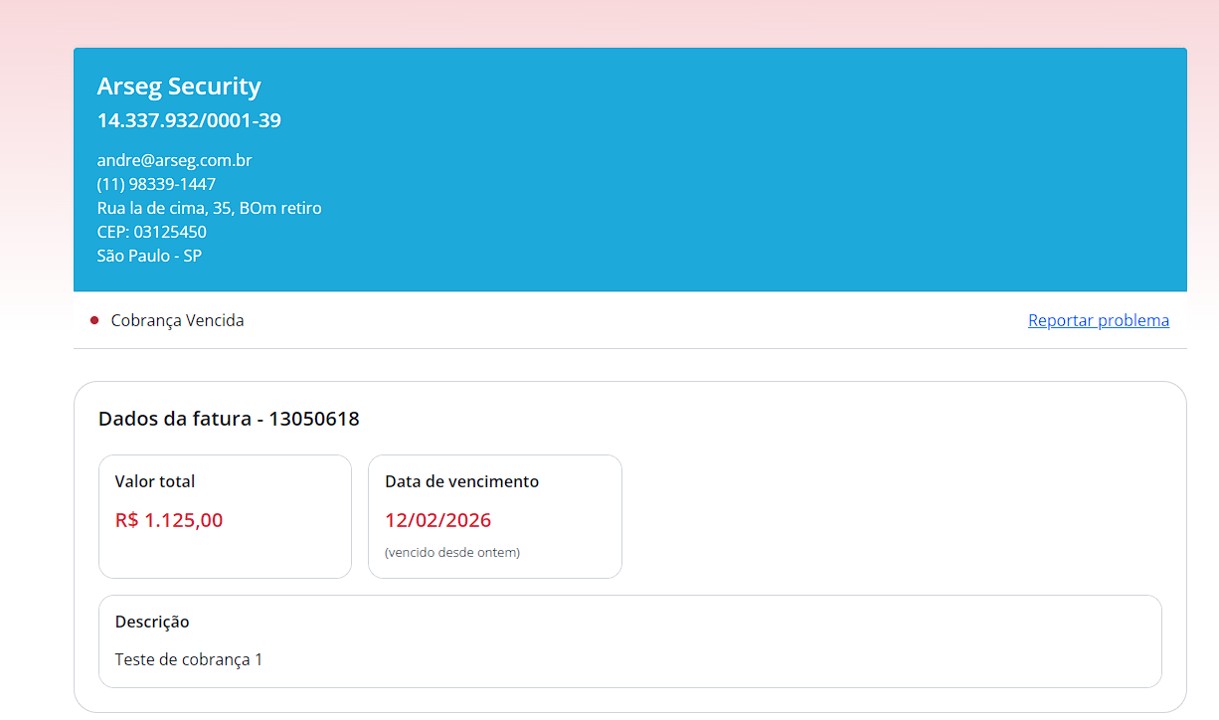Click the Arseg Security company name

coord(179,87)
